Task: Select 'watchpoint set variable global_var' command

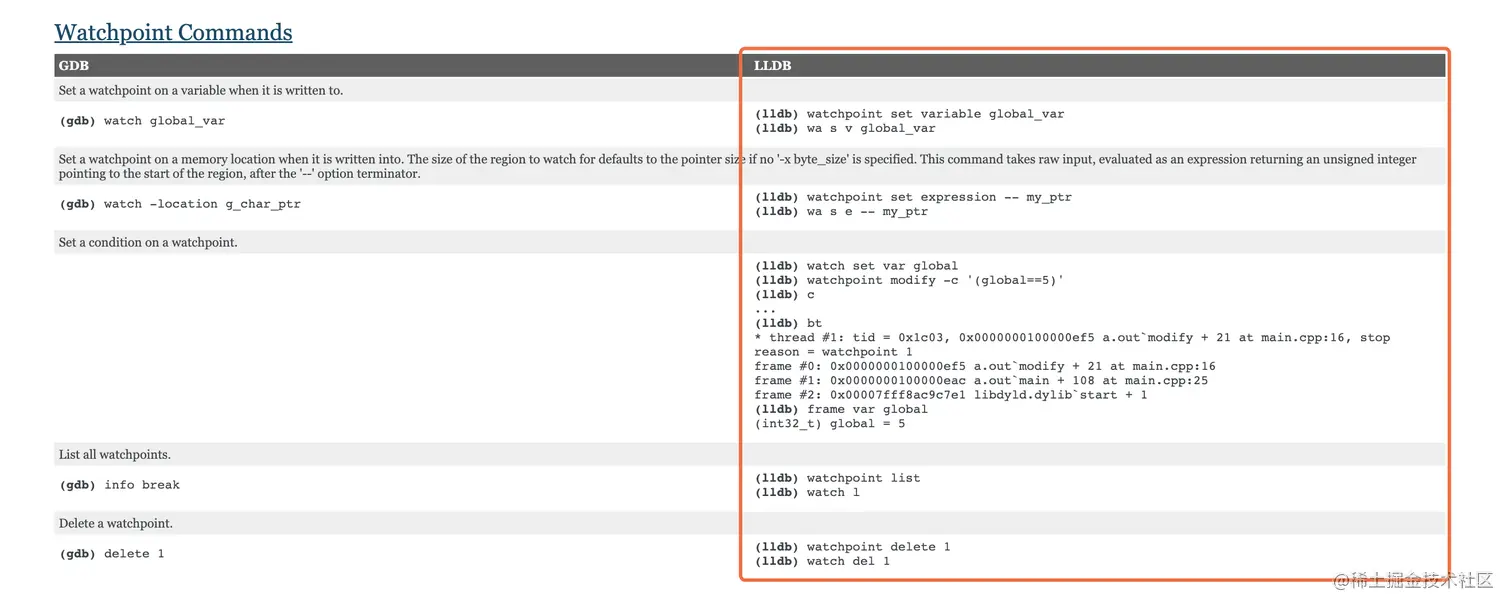Action: coord(909,114)
